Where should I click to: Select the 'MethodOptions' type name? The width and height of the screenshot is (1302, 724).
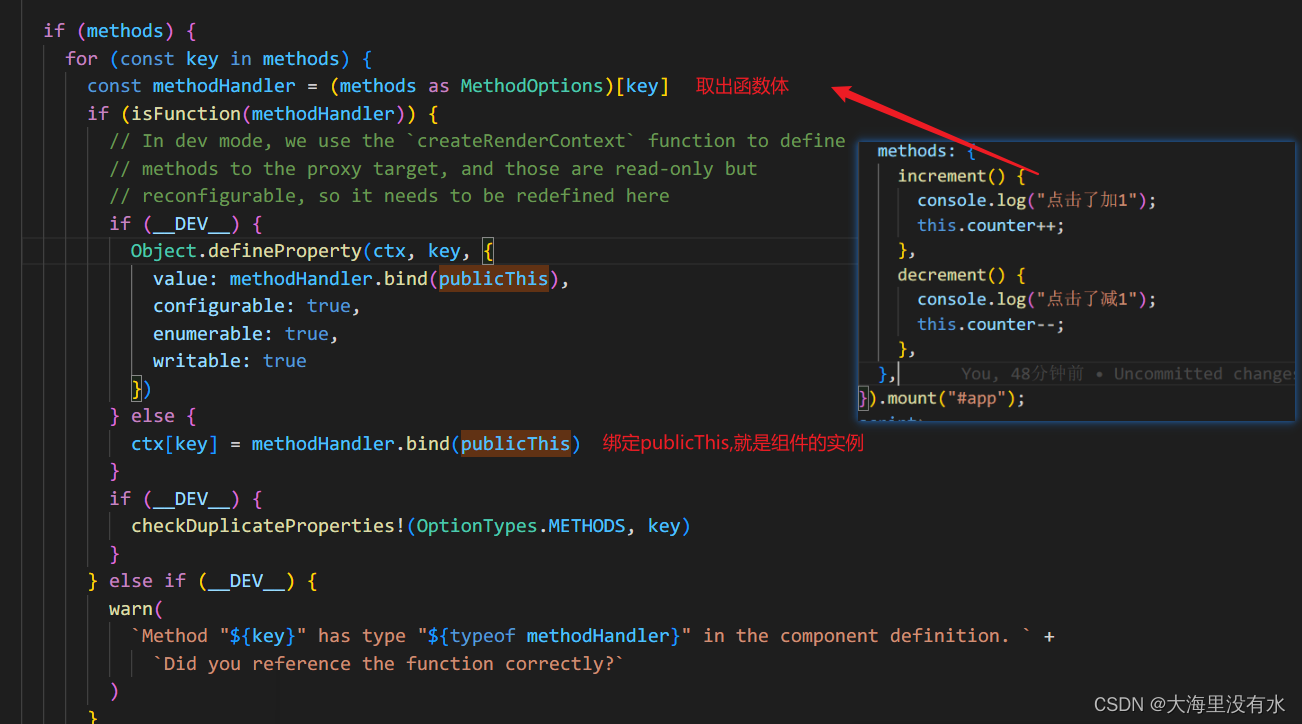(531, 86)
